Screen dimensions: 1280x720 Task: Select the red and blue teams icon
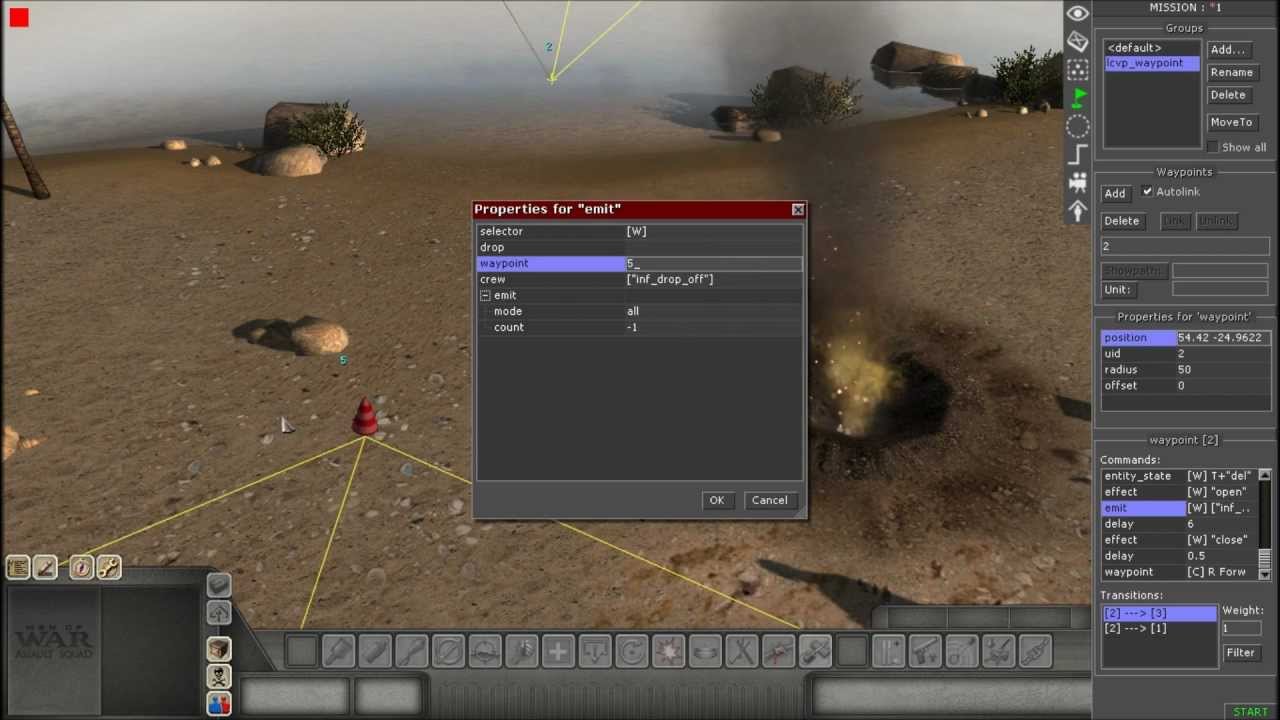pyautogui.click(x=219, y=704)
